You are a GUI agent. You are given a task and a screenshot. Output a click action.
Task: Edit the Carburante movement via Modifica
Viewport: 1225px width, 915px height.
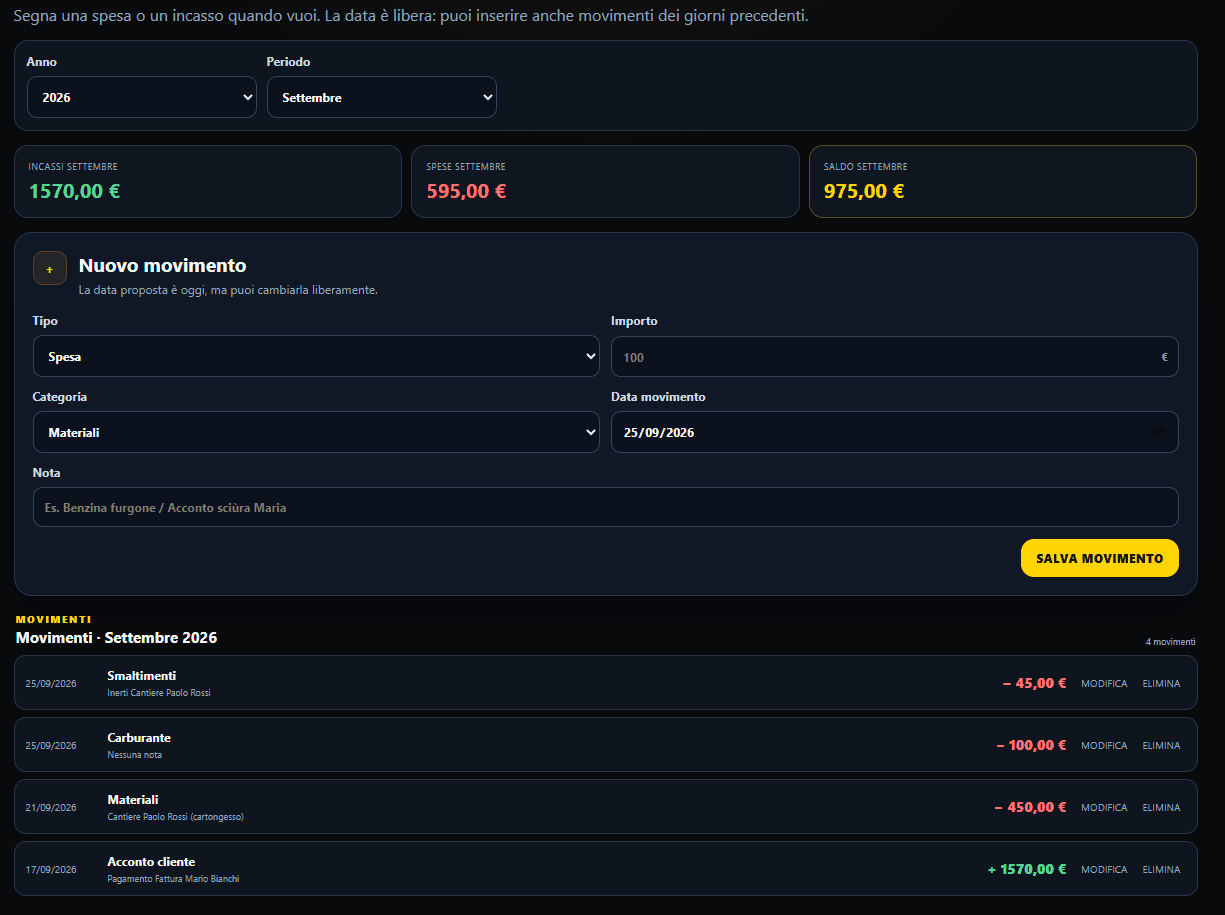click(1104, 746)
